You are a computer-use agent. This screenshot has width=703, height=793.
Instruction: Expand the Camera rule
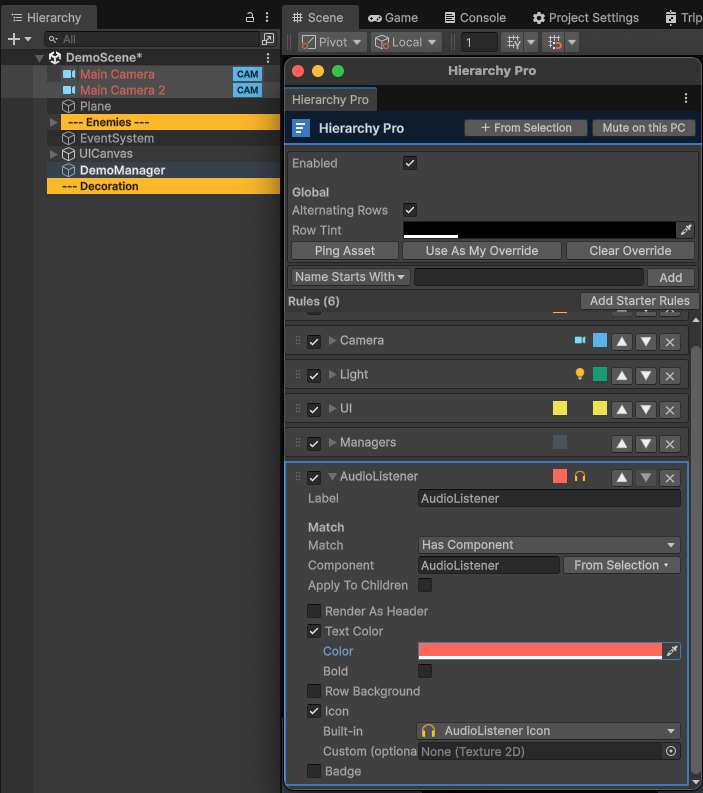(332, 340)
